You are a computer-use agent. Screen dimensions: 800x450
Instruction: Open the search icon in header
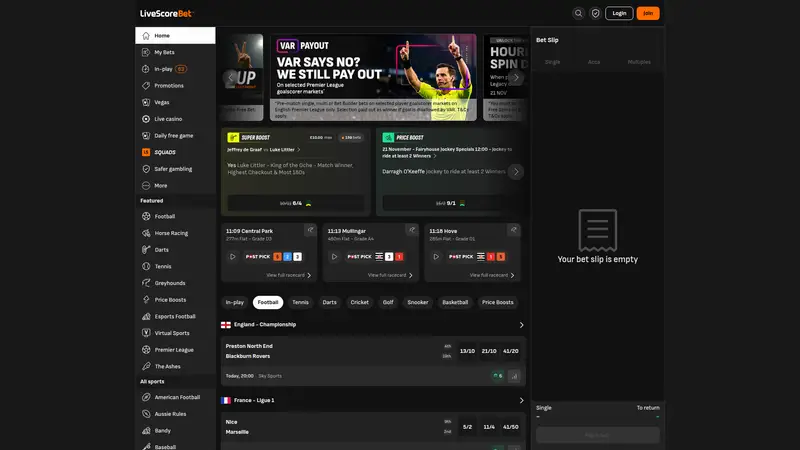(578, 13)
